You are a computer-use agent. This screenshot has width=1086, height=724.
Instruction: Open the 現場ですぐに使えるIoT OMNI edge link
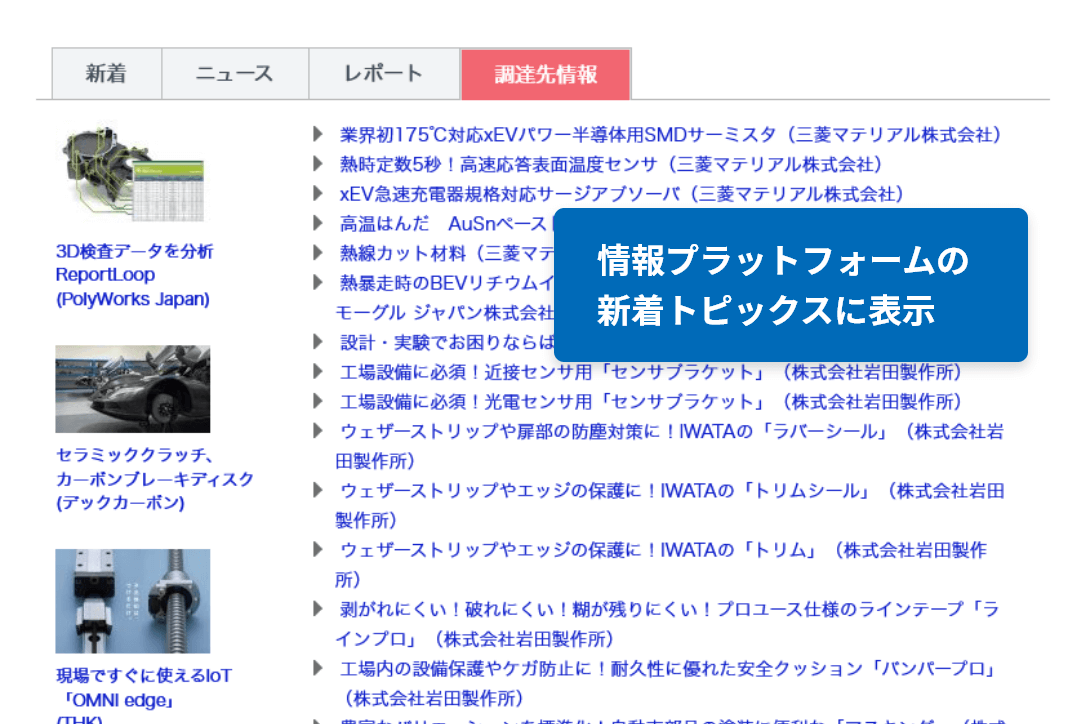point(144,695)
